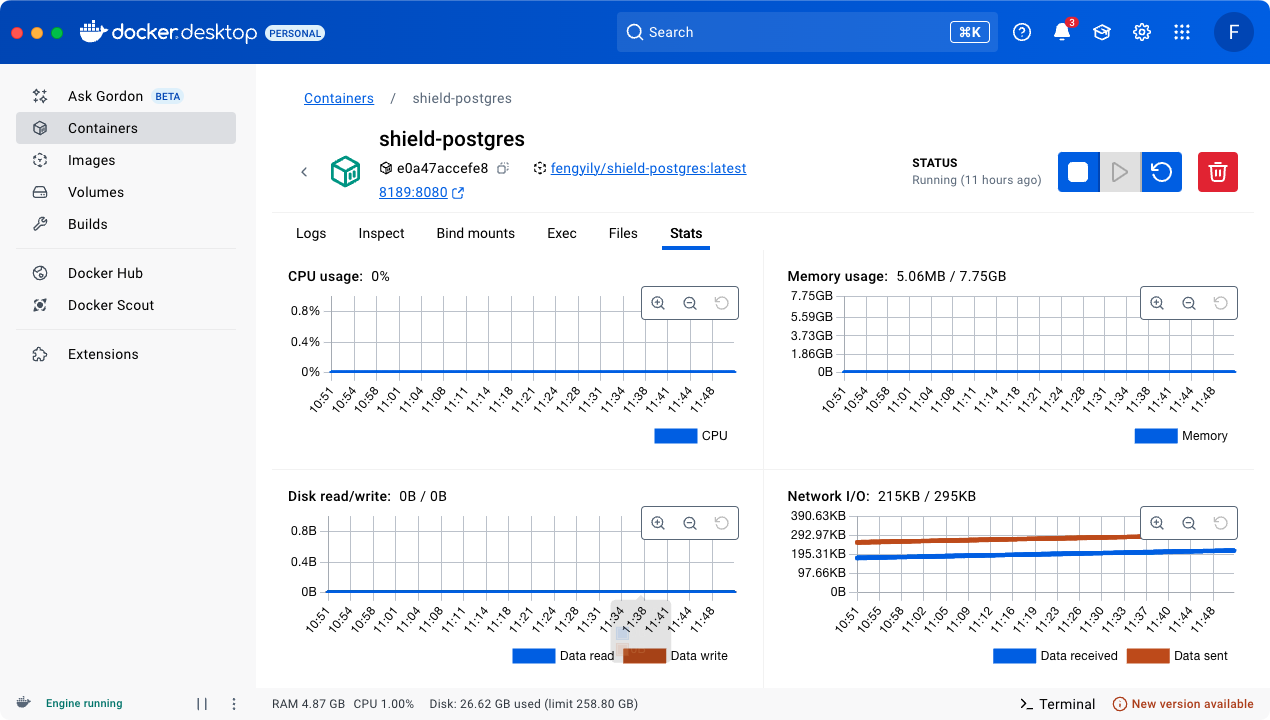Go back with the left chevron
This screenshot has height=720, width=1270.
(304, 172)
